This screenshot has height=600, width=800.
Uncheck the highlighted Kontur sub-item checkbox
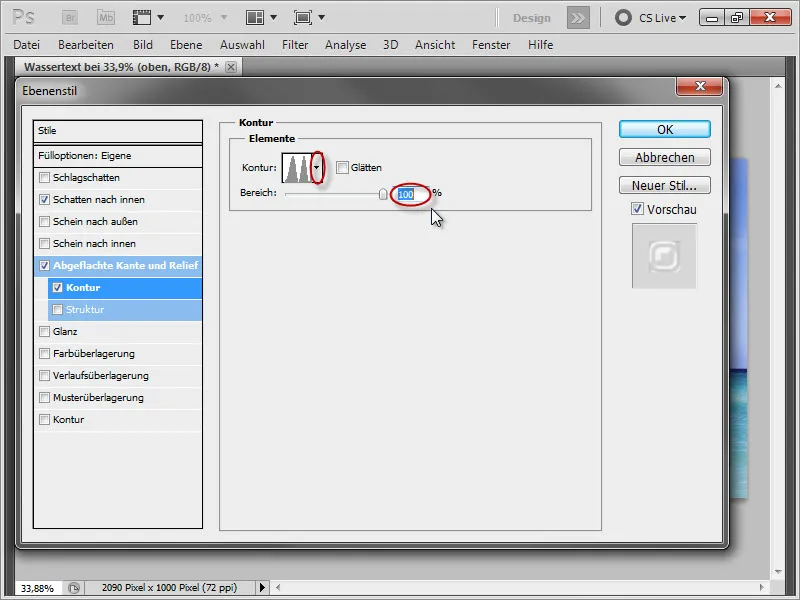[58, 288]
